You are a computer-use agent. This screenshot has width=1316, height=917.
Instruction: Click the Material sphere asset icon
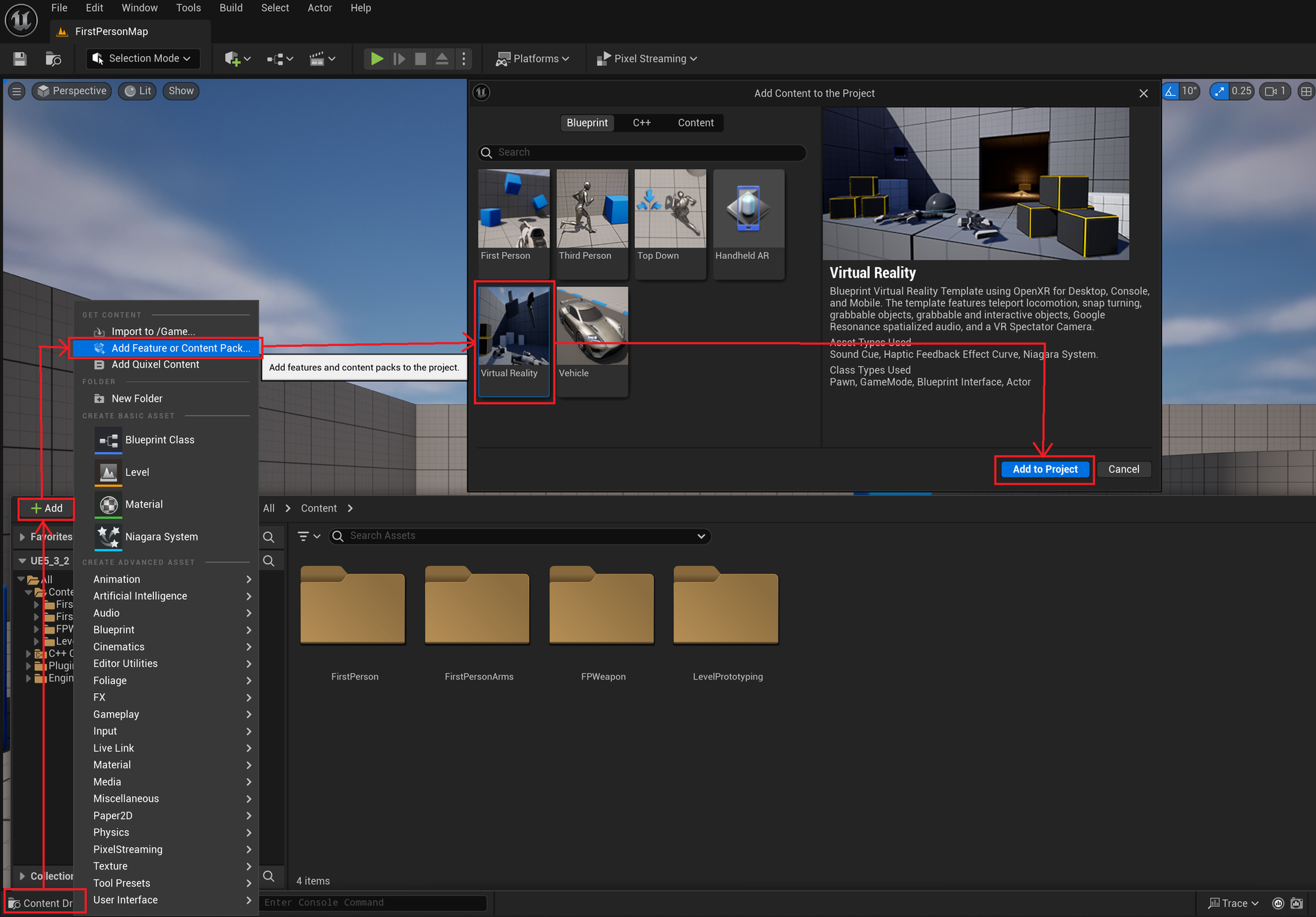(109, 504)
